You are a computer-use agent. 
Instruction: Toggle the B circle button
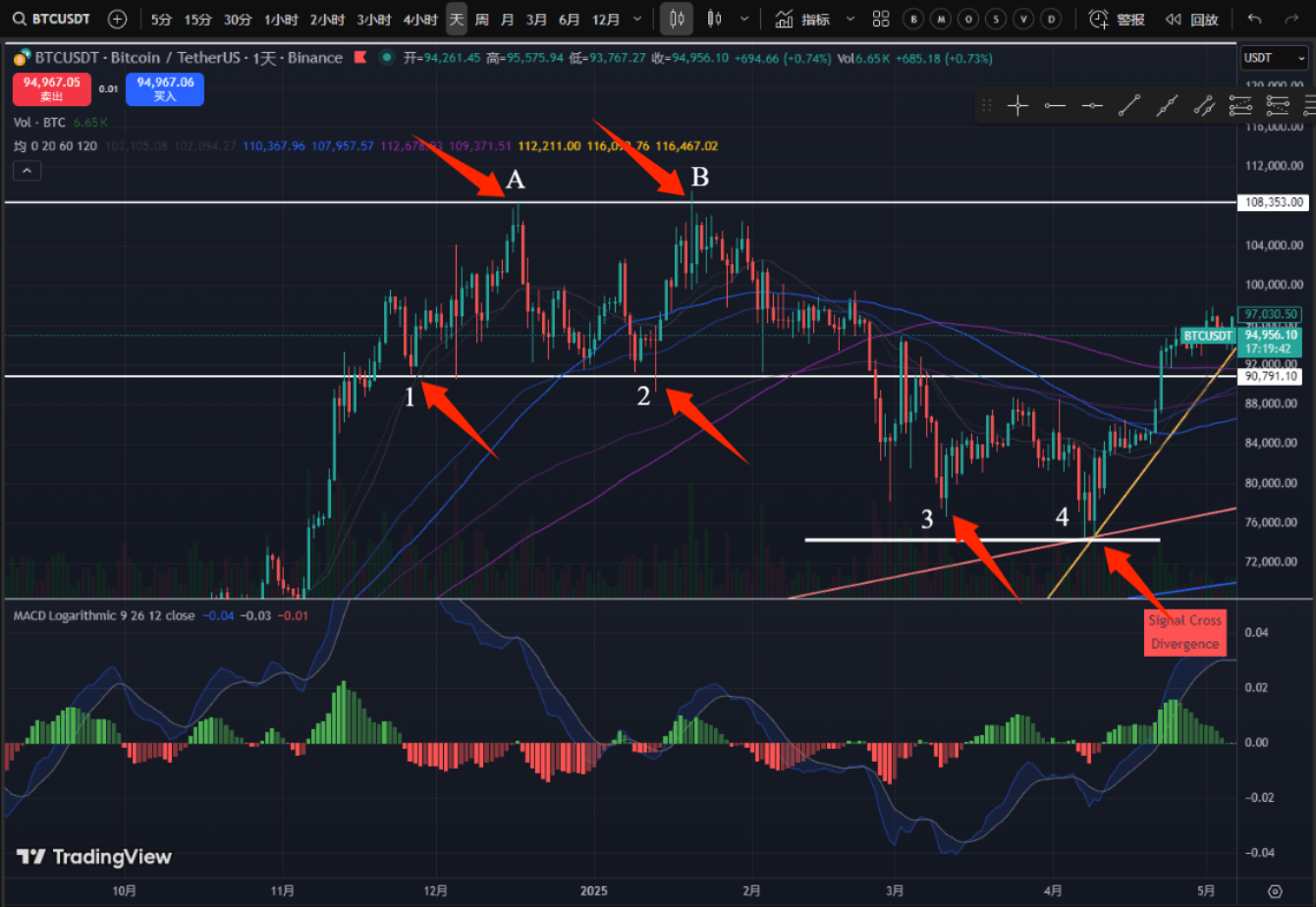915,19
